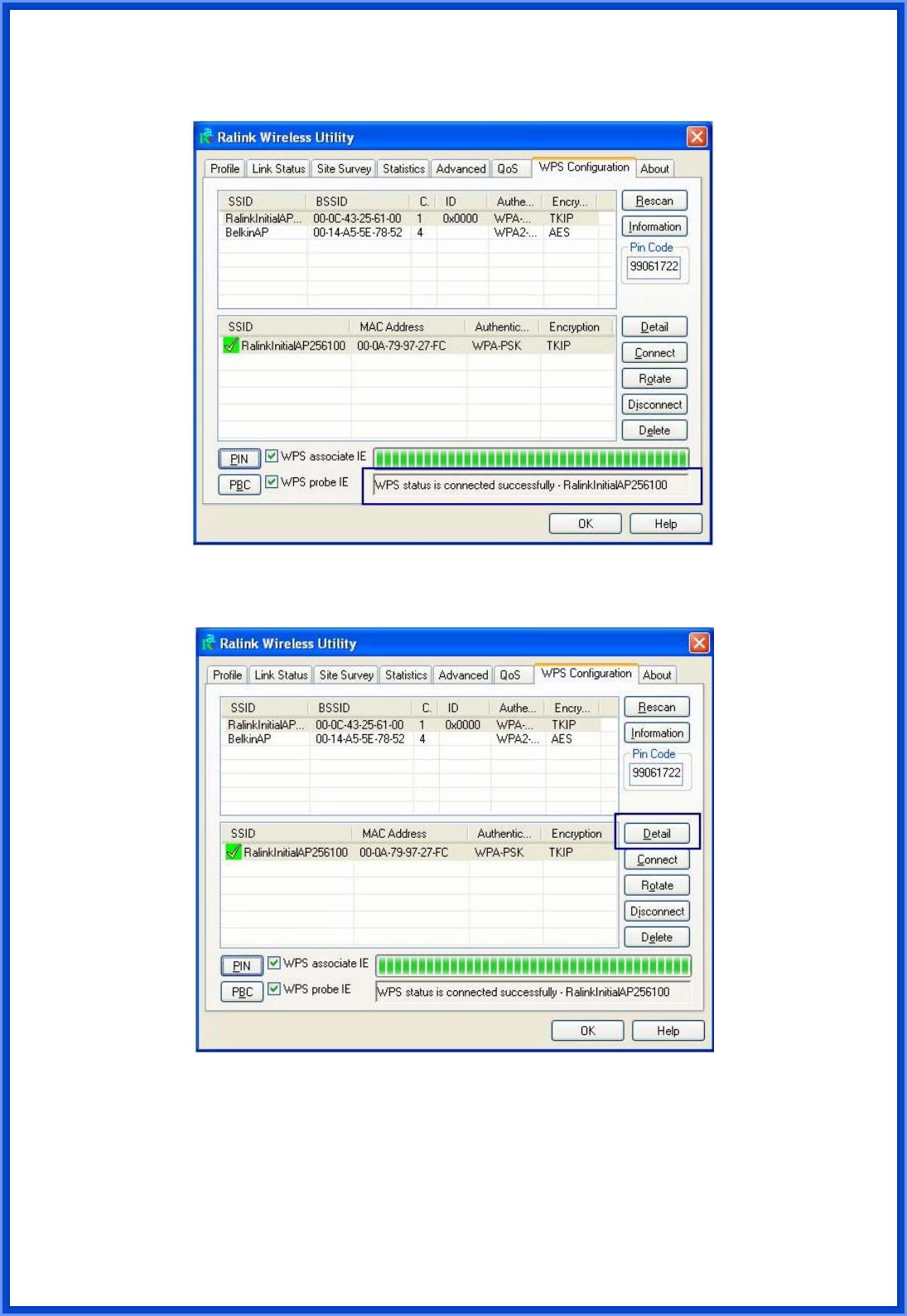Click Rescan button in lower window

point(657,707)
